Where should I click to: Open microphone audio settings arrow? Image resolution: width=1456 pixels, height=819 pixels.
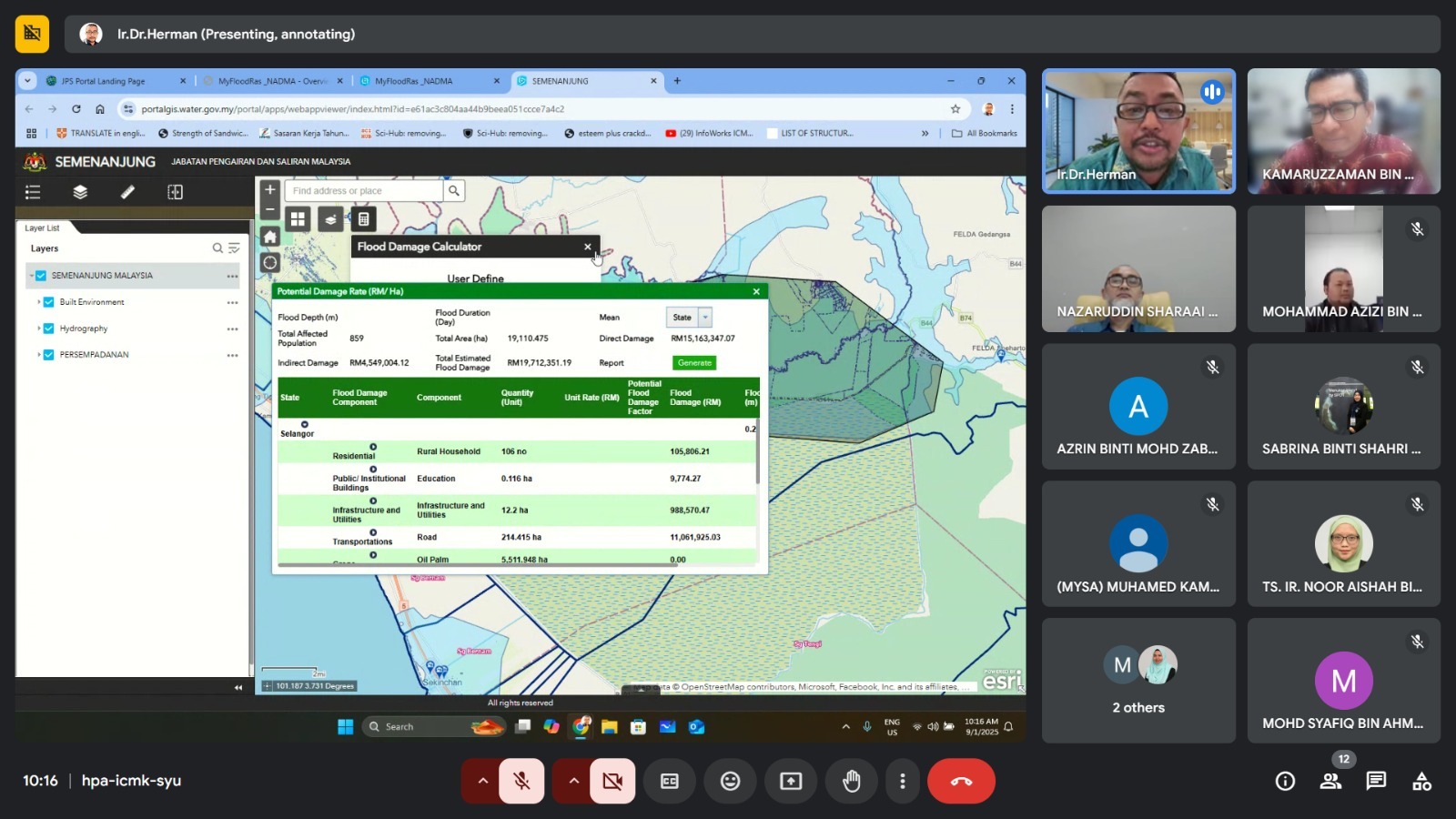[x=482, y=781]
